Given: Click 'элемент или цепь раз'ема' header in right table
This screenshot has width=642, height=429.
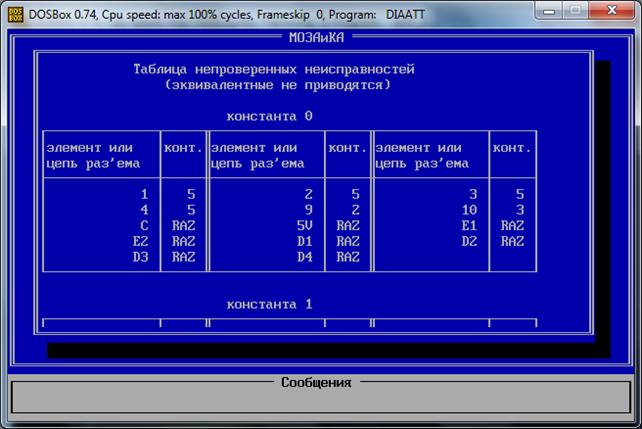Looking at the screenshot, I should (422, 156).
